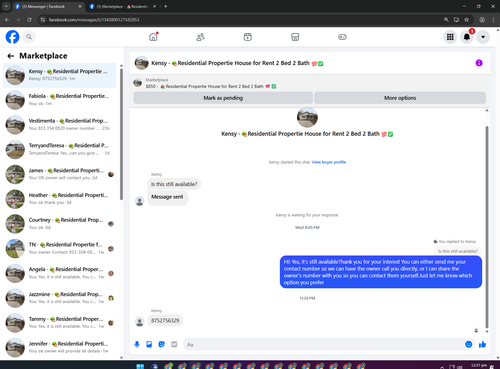Screen dimensions: 500x369
Task: Click the voice clip microphone icon
Action: coord(137,344)
